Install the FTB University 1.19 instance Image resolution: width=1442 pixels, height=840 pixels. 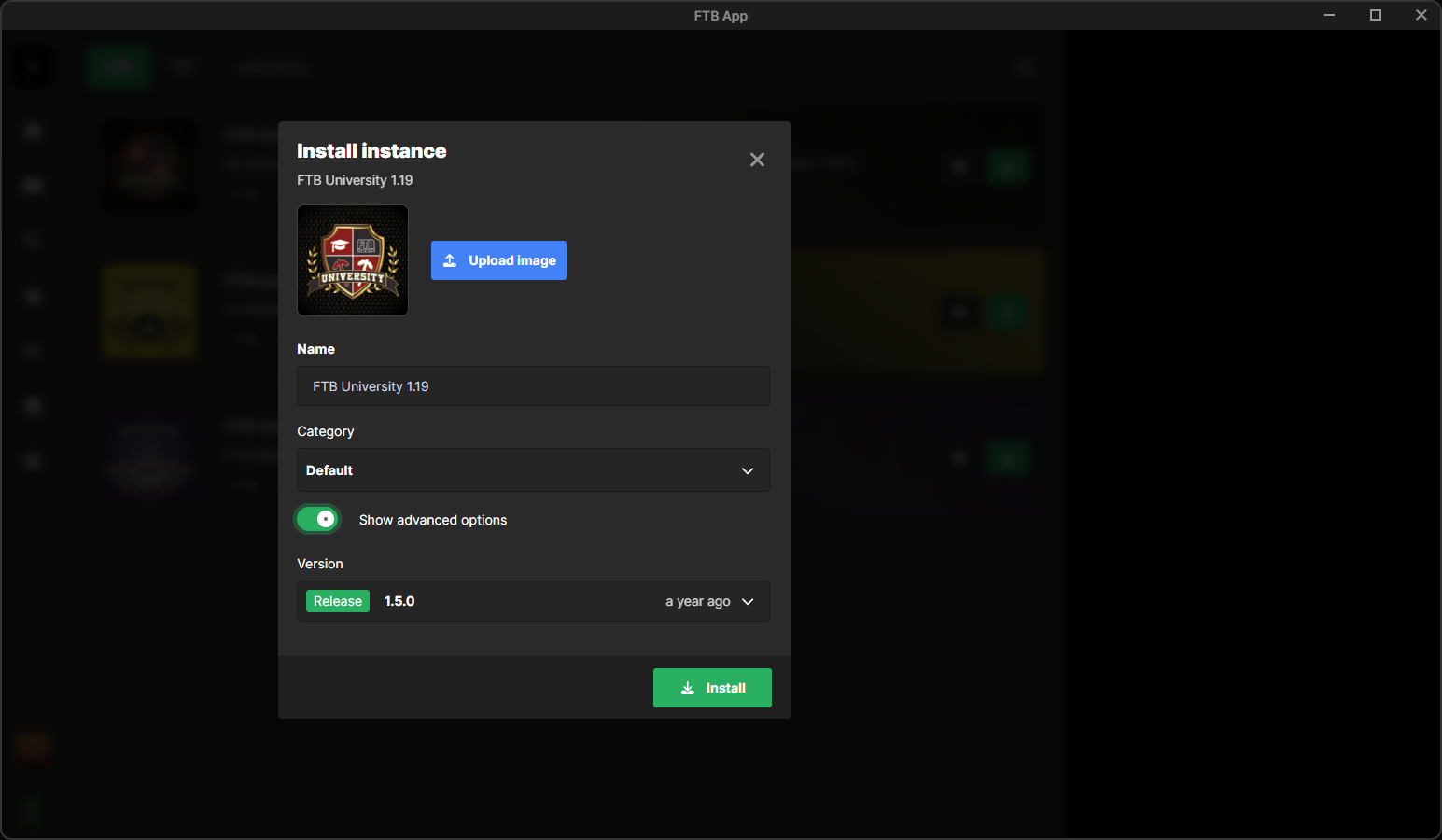(712, 688)
